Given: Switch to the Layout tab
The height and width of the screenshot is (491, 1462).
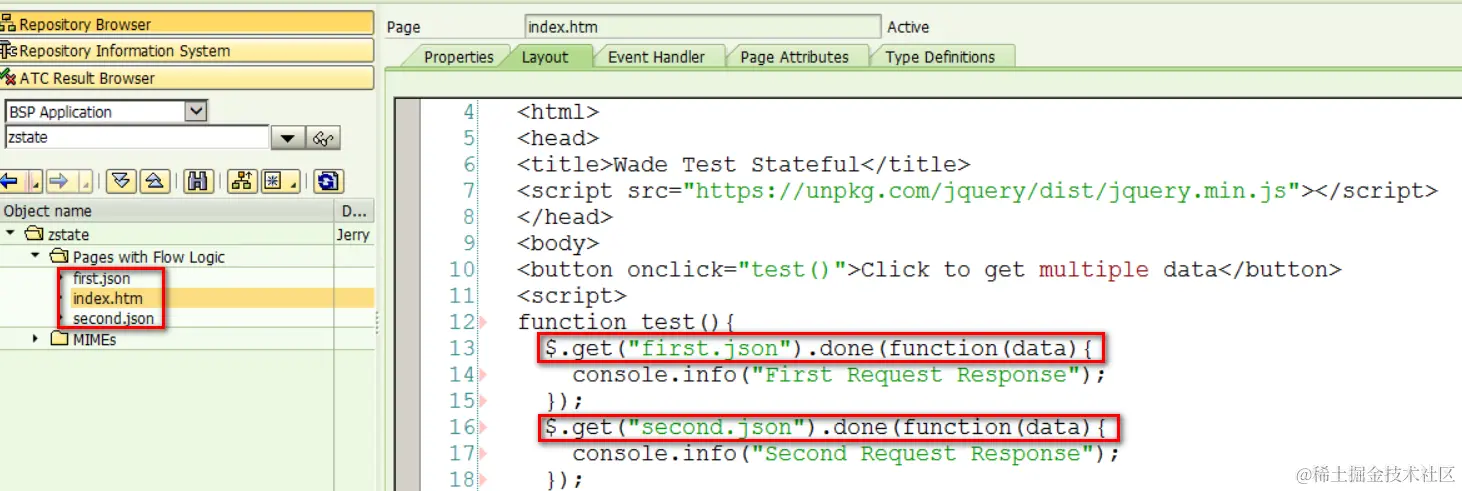Looking at the screenshot, I should pos(545,57).
